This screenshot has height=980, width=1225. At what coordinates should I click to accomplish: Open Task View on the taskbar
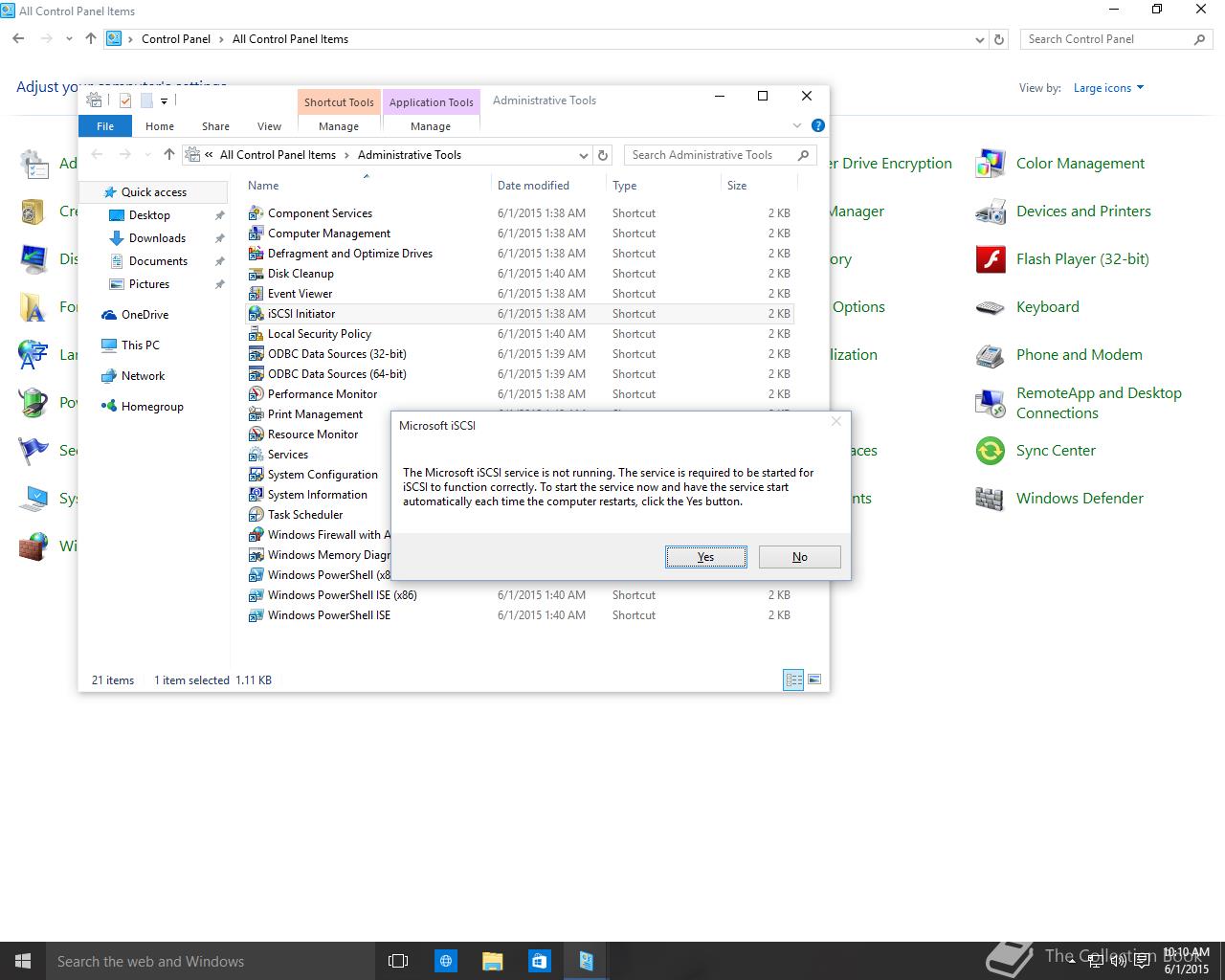[398, 961]
